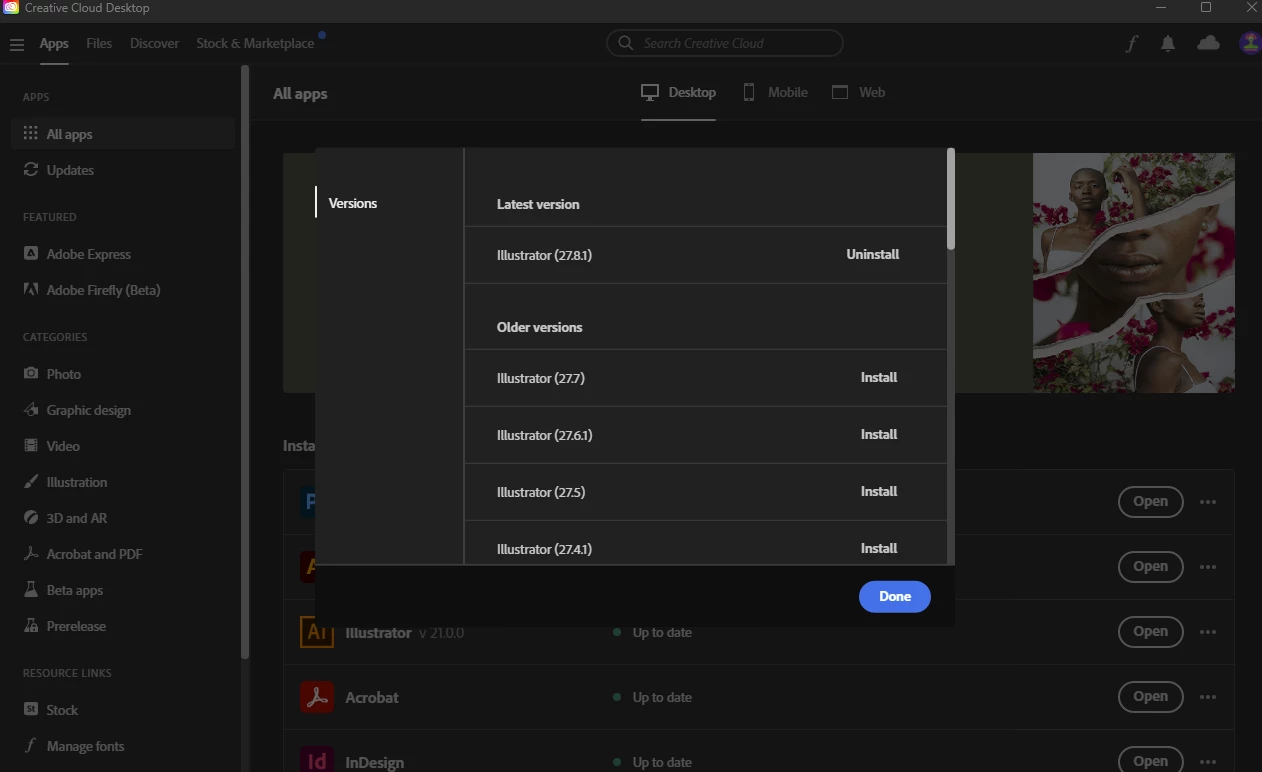Screen dimensions: 1262x772
Task: Open more options for Acrobat row
Action: click(x=1208, y=697)
